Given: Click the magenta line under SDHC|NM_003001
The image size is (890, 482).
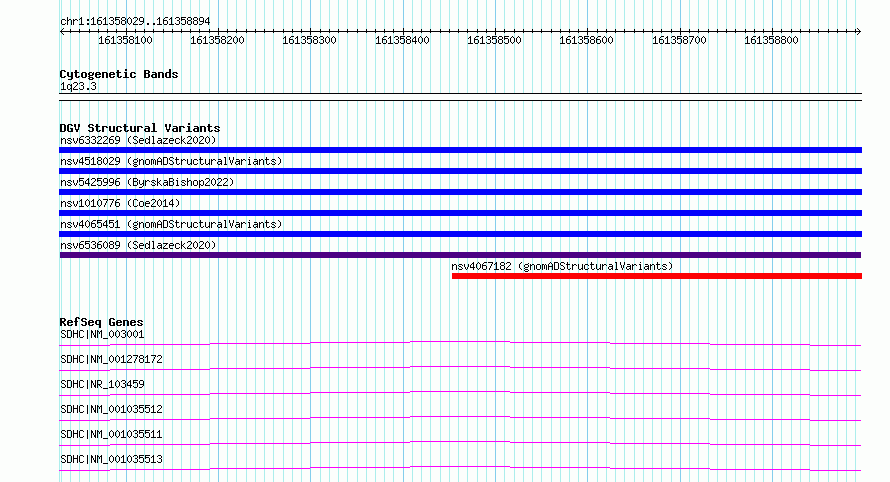Looking at the screenshot, I should pyautogui.click(x=460, y=343).
